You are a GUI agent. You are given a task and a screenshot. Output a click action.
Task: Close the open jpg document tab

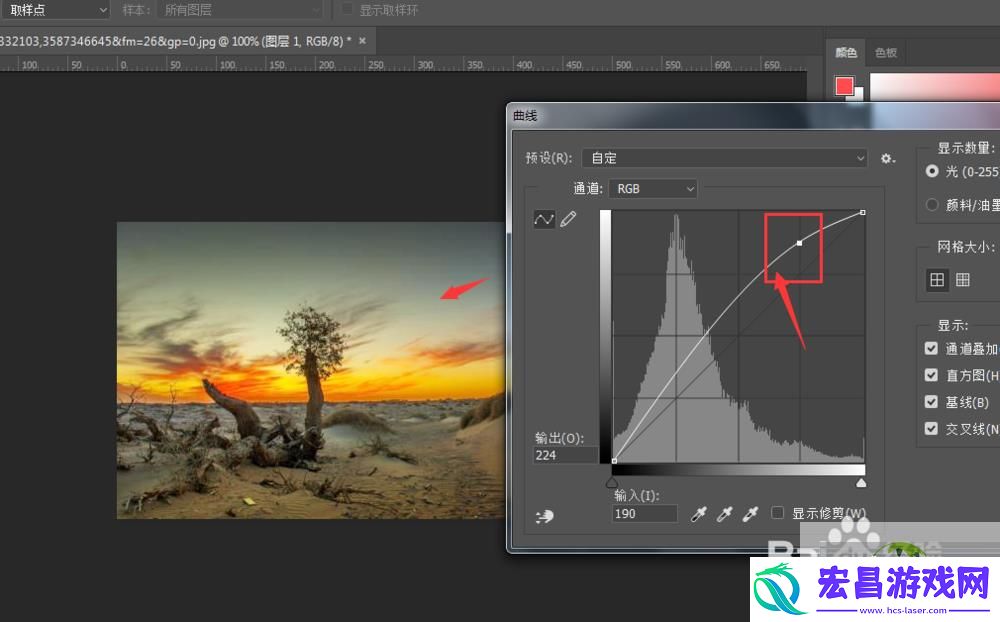[x=362, y=41]
